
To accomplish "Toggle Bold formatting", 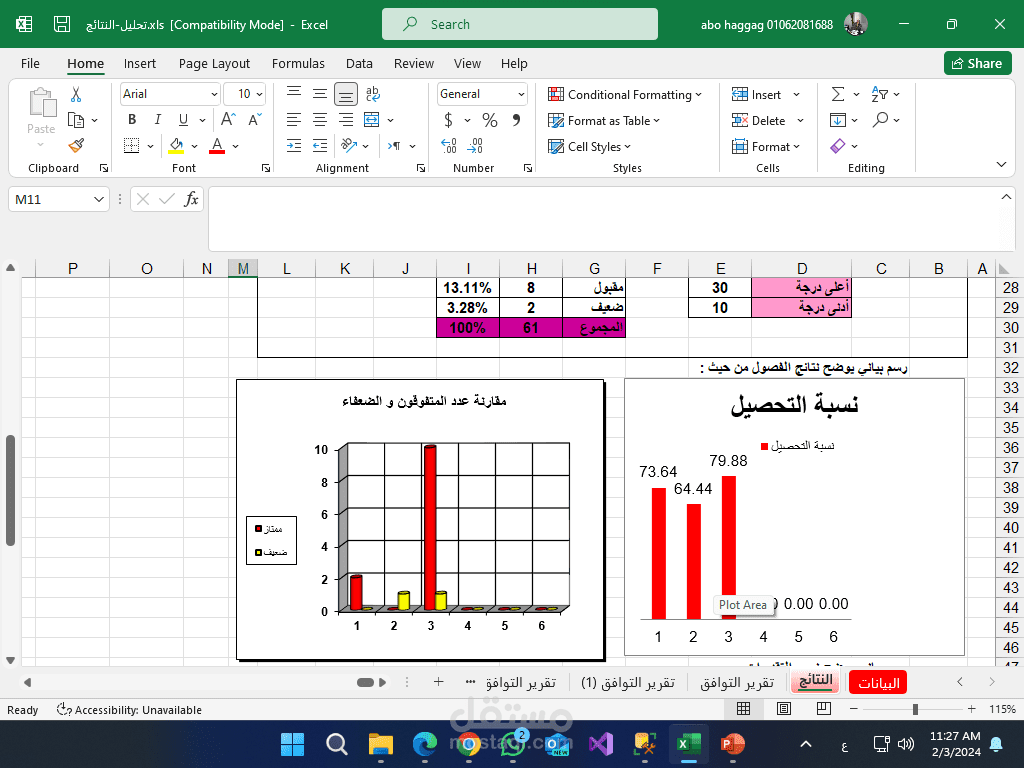I will coord(132,120).
